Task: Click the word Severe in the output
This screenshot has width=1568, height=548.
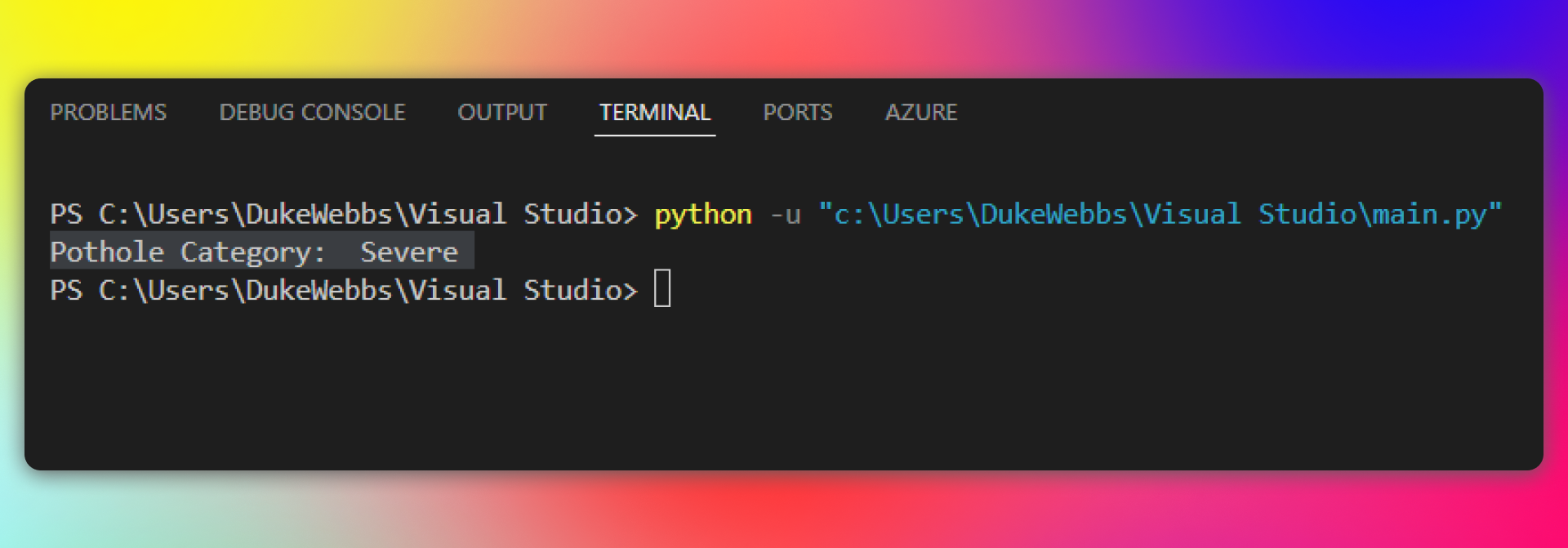Action: [409, 252]
